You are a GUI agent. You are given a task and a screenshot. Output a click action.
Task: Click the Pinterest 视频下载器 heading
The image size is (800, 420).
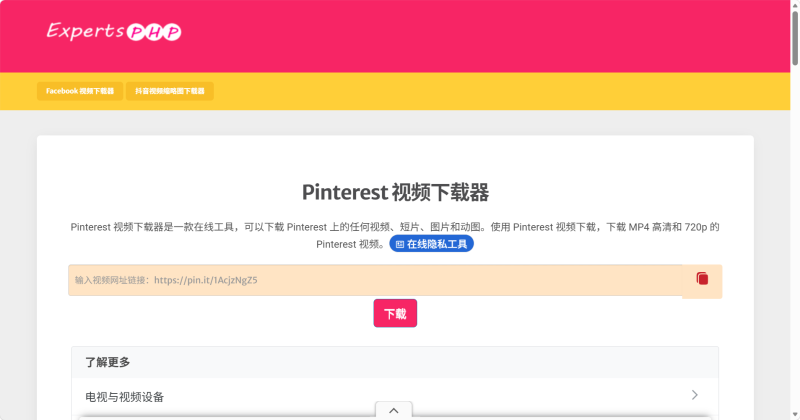pos(395,192)
